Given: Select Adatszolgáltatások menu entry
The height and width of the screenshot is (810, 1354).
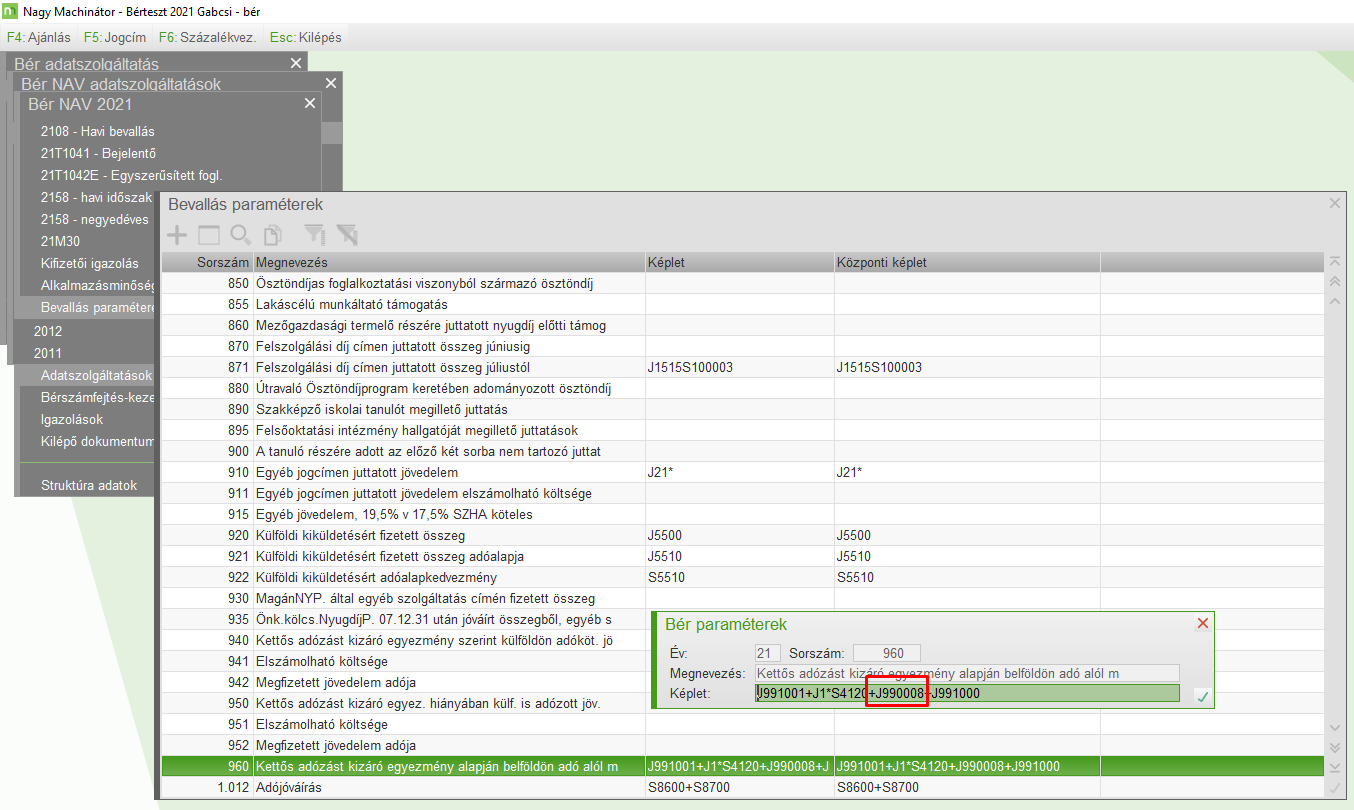Looking at the screenshot, I should 96,375.
